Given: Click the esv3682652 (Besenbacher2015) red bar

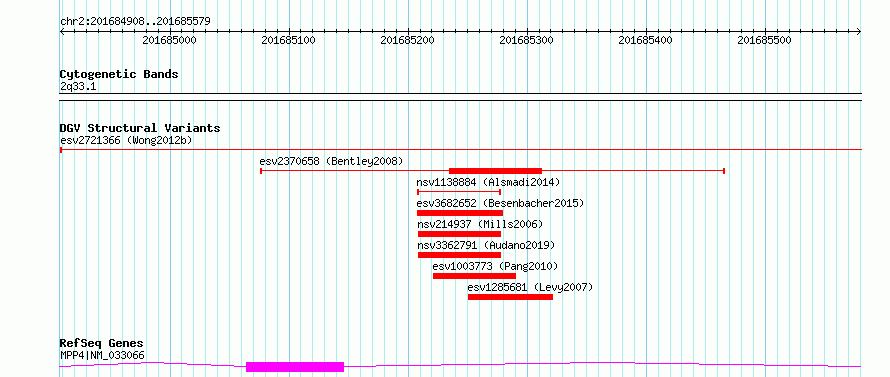Looking at the screenshot, I should click(460, 213).
